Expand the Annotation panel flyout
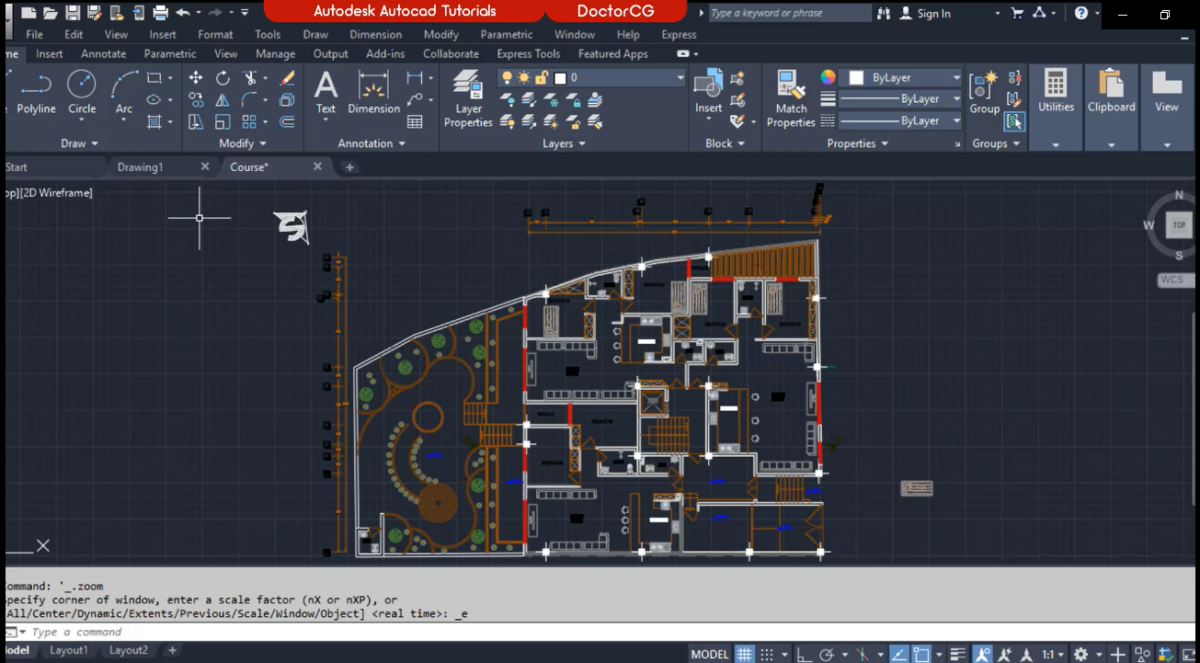Image resolution: width=1200 pixels, height=663 pixels. [371, 143]
